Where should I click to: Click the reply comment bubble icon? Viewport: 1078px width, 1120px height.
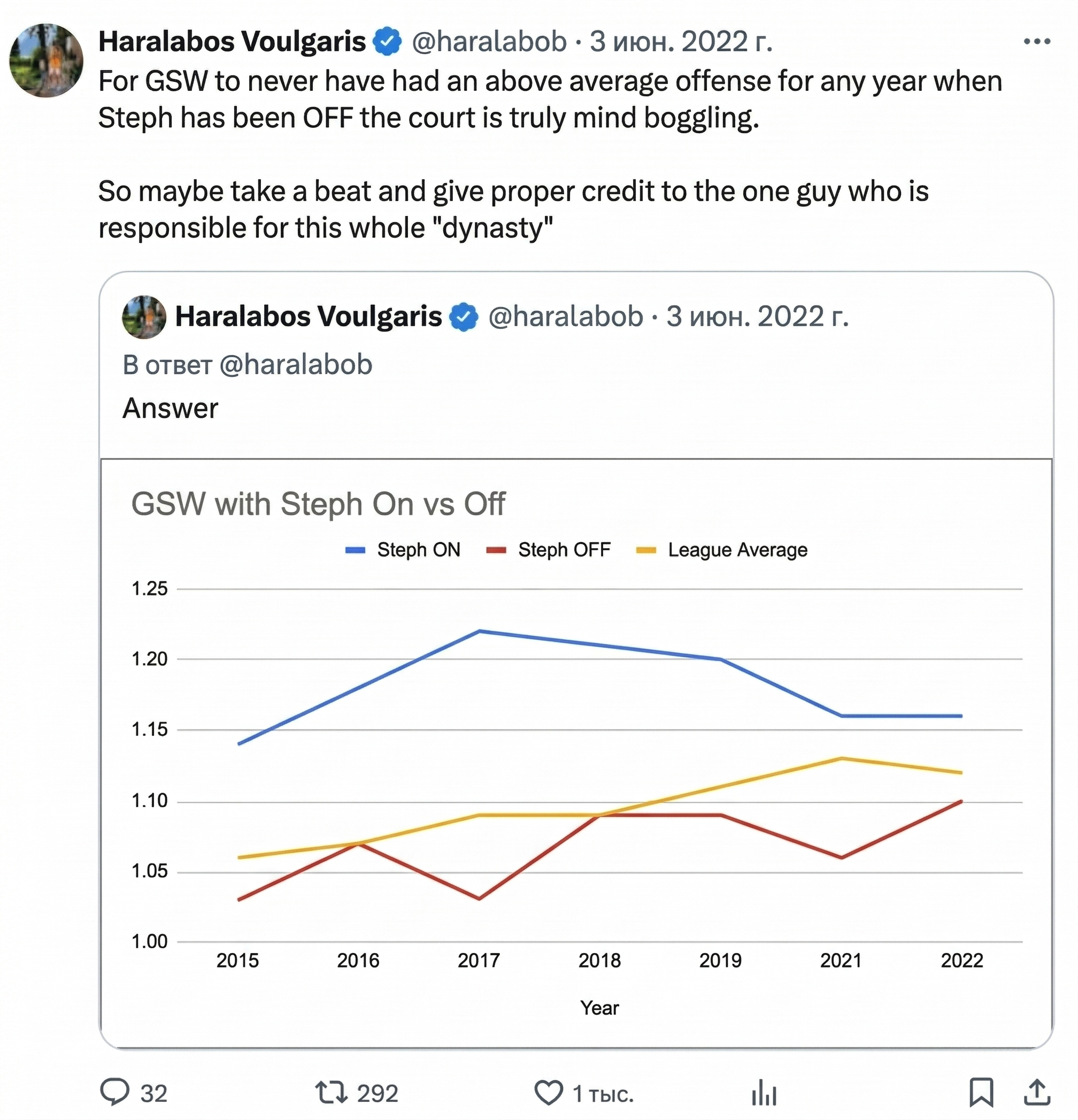(x=115, y=1092)
